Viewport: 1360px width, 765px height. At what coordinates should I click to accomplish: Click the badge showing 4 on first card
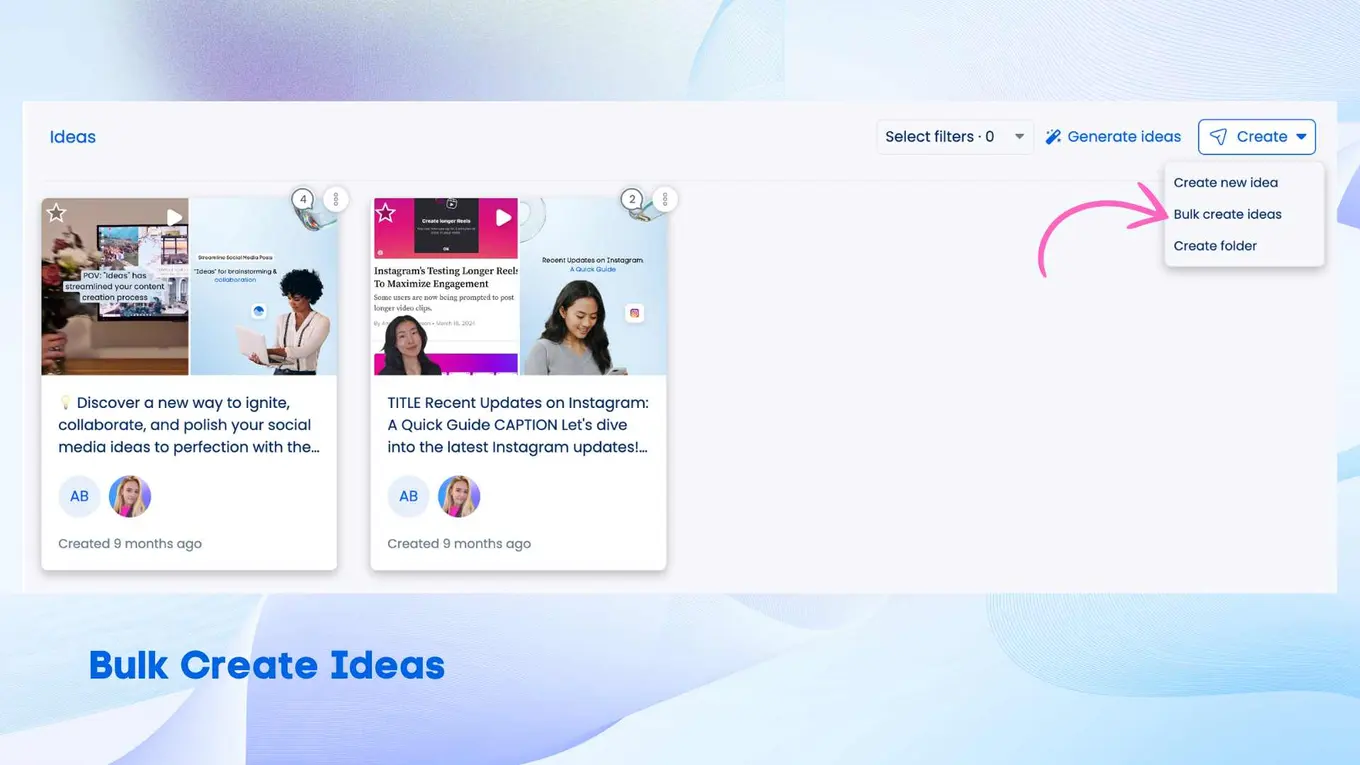(303, 199)
